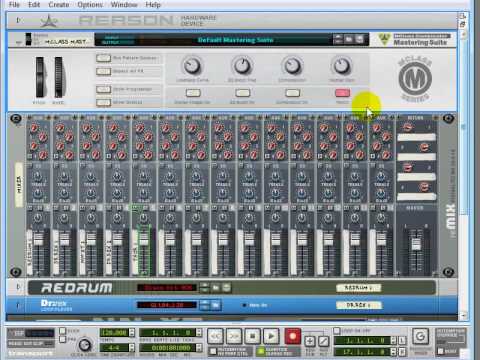The image size is (480, 360).
Task: Adjust the tempo value stepper arrows
Action: click(x=132, y=332)
